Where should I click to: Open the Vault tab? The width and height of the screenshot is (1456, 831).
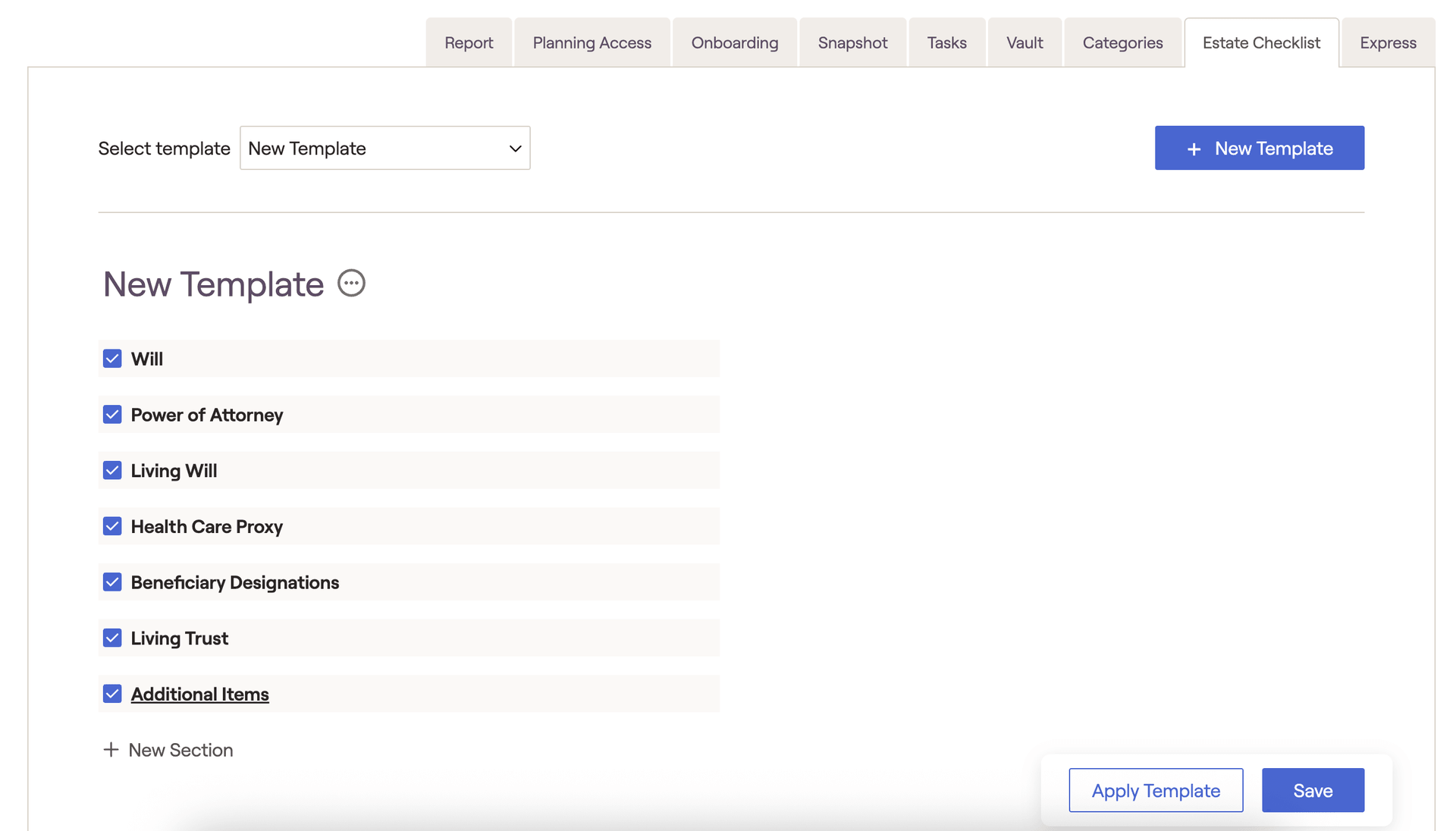pyautogui.click(x=1024, y=43)
